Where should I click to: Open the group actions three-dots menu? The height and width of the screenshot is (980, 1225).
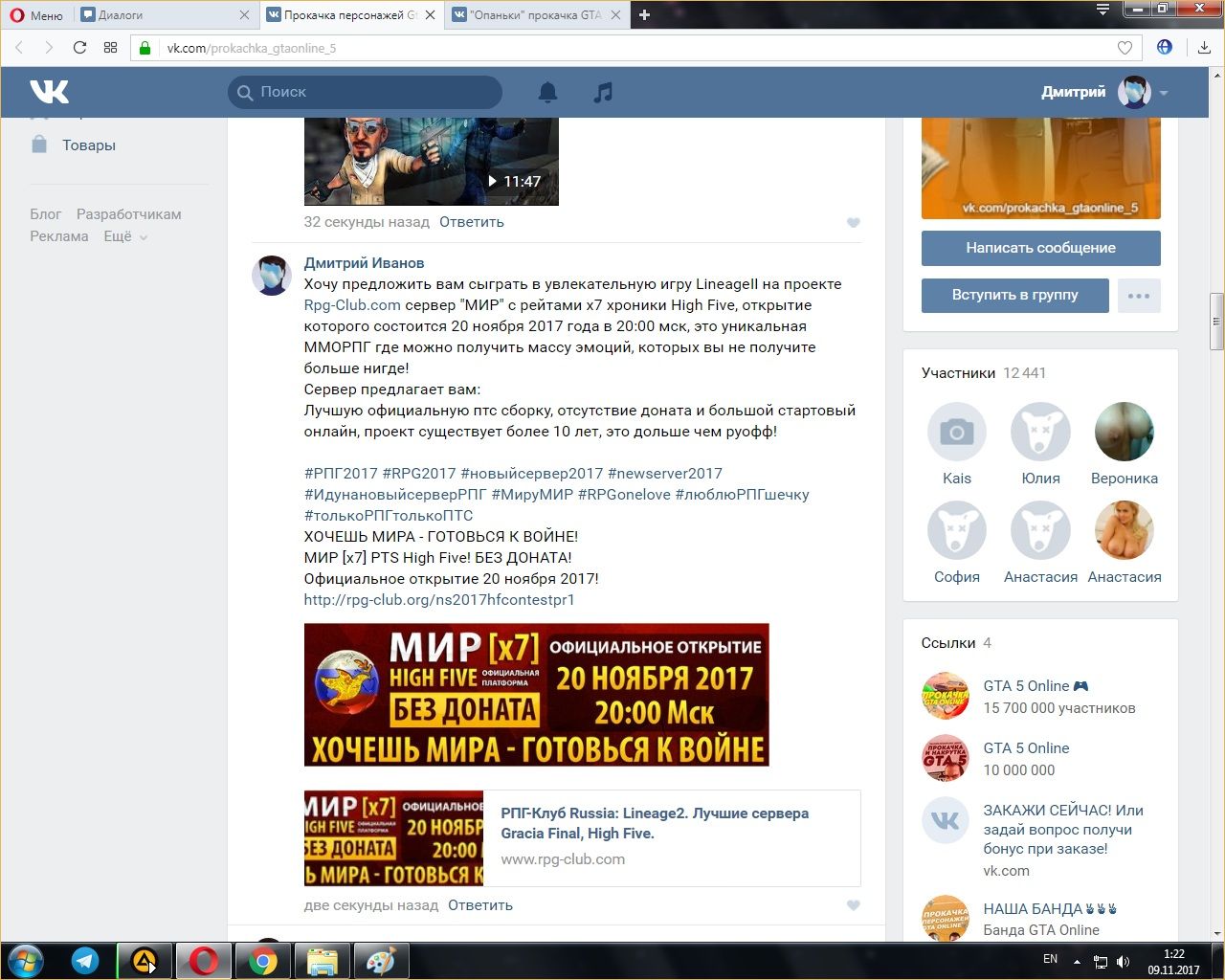[x=1139, y=296]
